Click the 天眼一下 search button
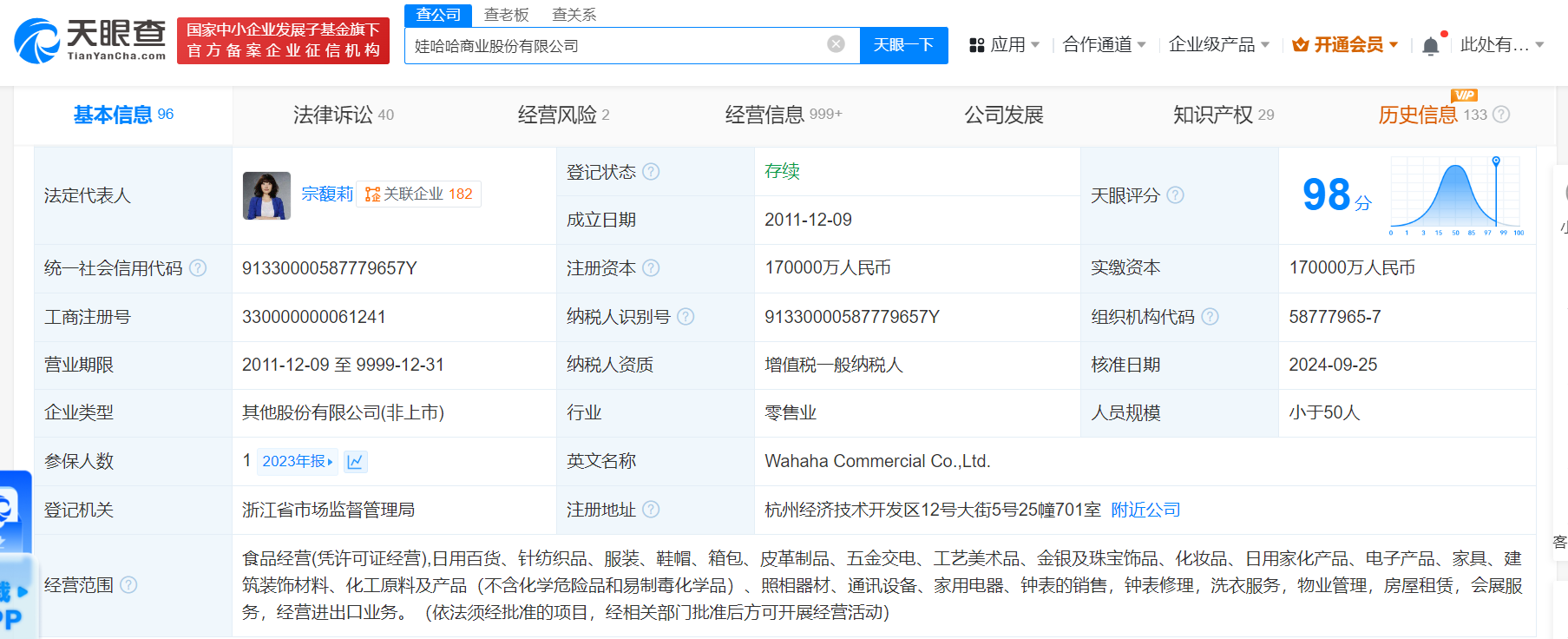The image size is (1568, 639). 903,45
